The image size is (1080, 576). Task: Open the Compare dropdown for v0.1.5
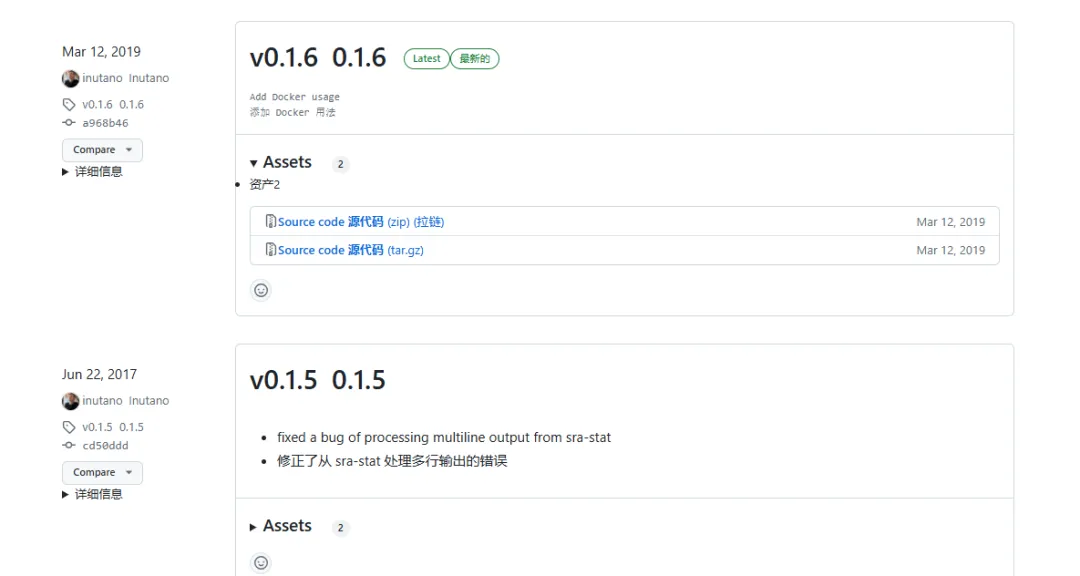pos(102,472)
